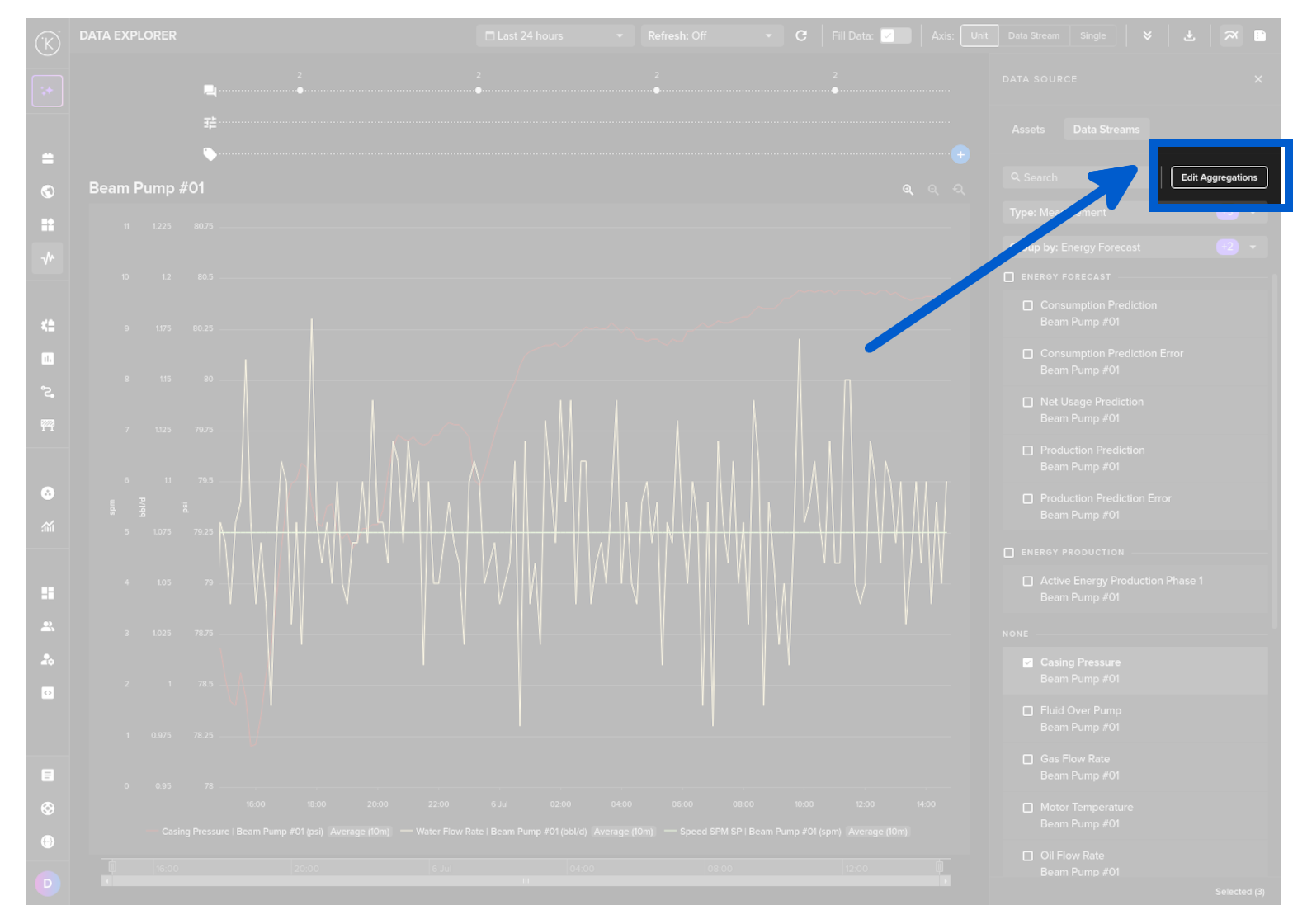
Task: Check the Consumption Prediction checkbox
Action: pos(1027,305)
